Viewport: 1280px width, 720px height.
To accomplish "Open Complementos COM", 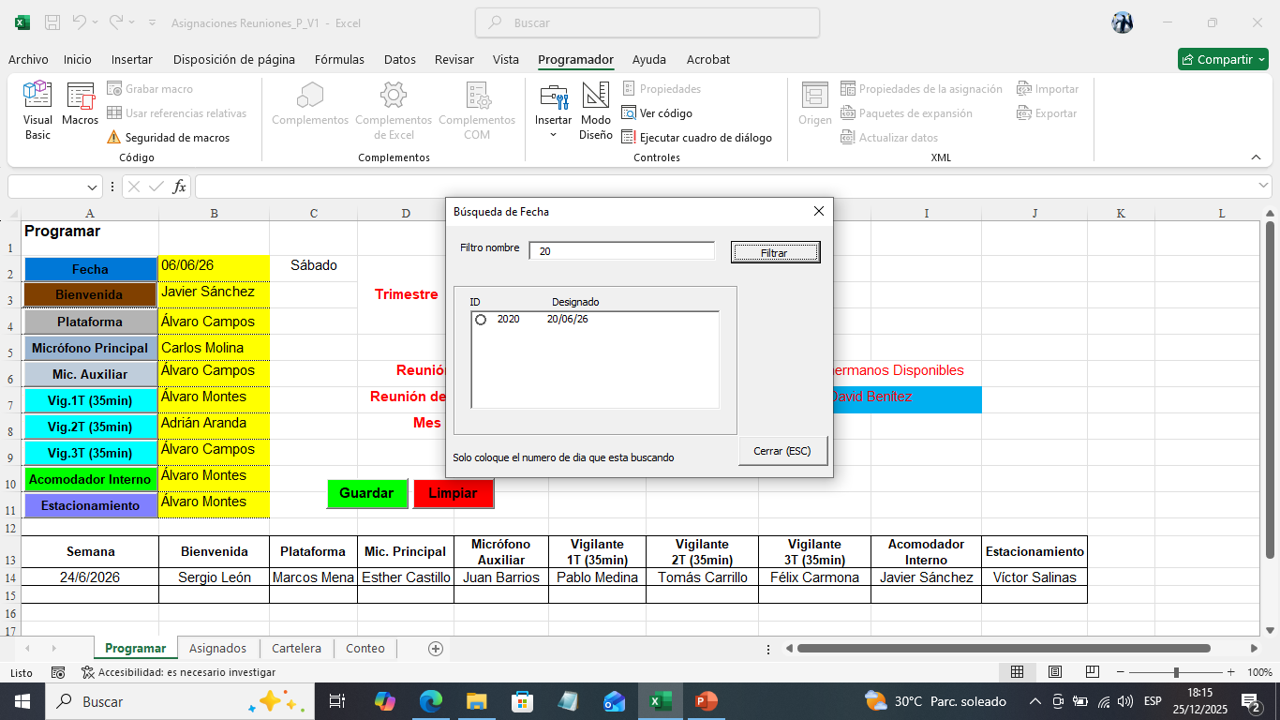I will pyautogui.click(x=477, y=111).
